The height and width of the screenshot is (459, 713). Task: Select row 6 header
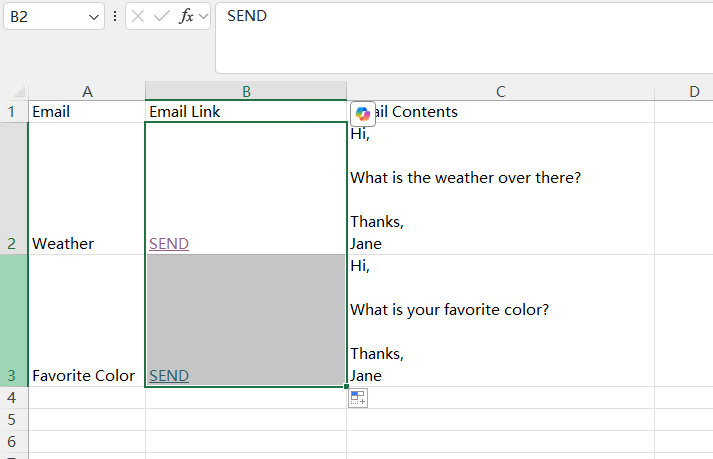(x=14, y=441)
